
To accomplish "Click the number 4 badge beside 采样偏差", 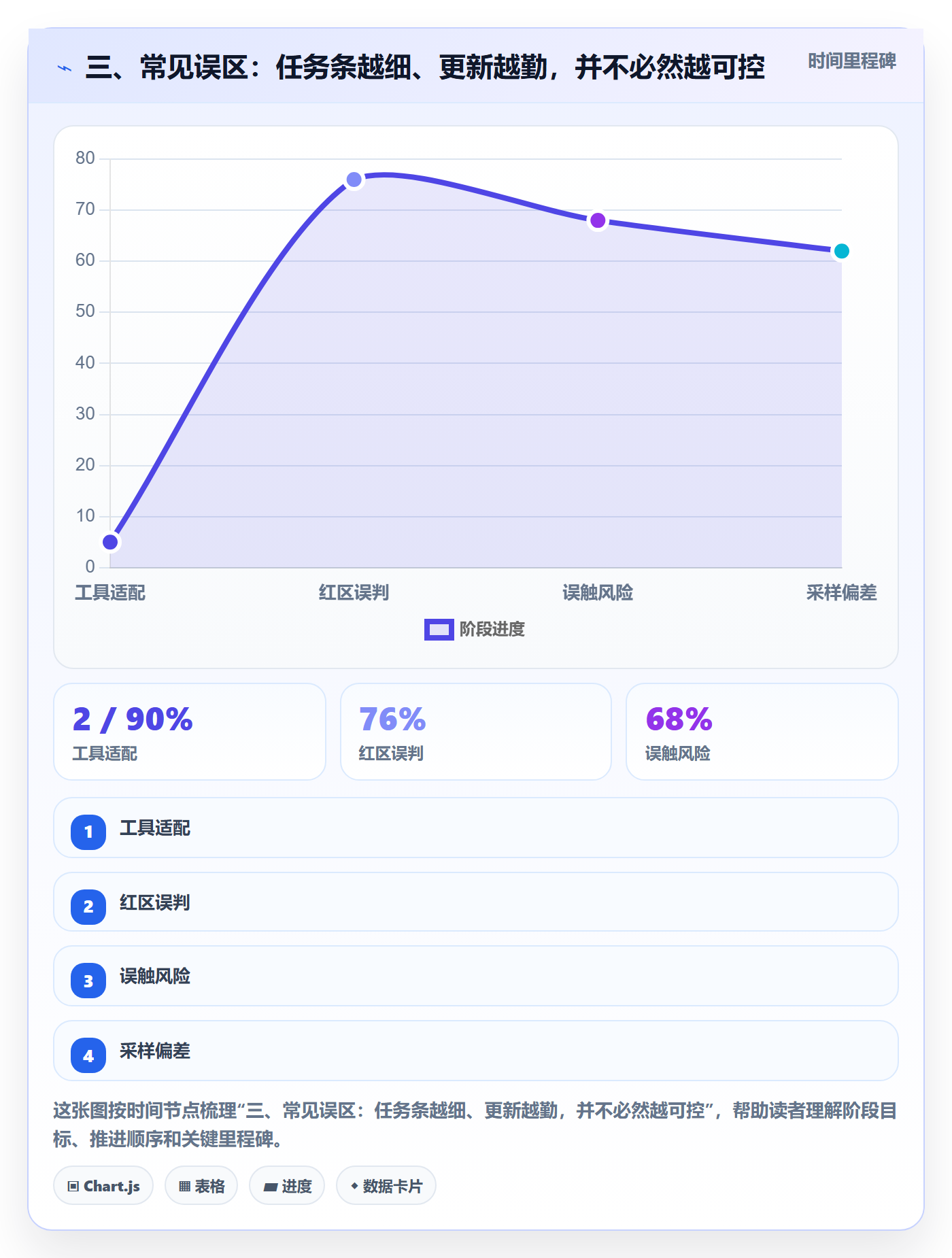I will [88, 1055].
